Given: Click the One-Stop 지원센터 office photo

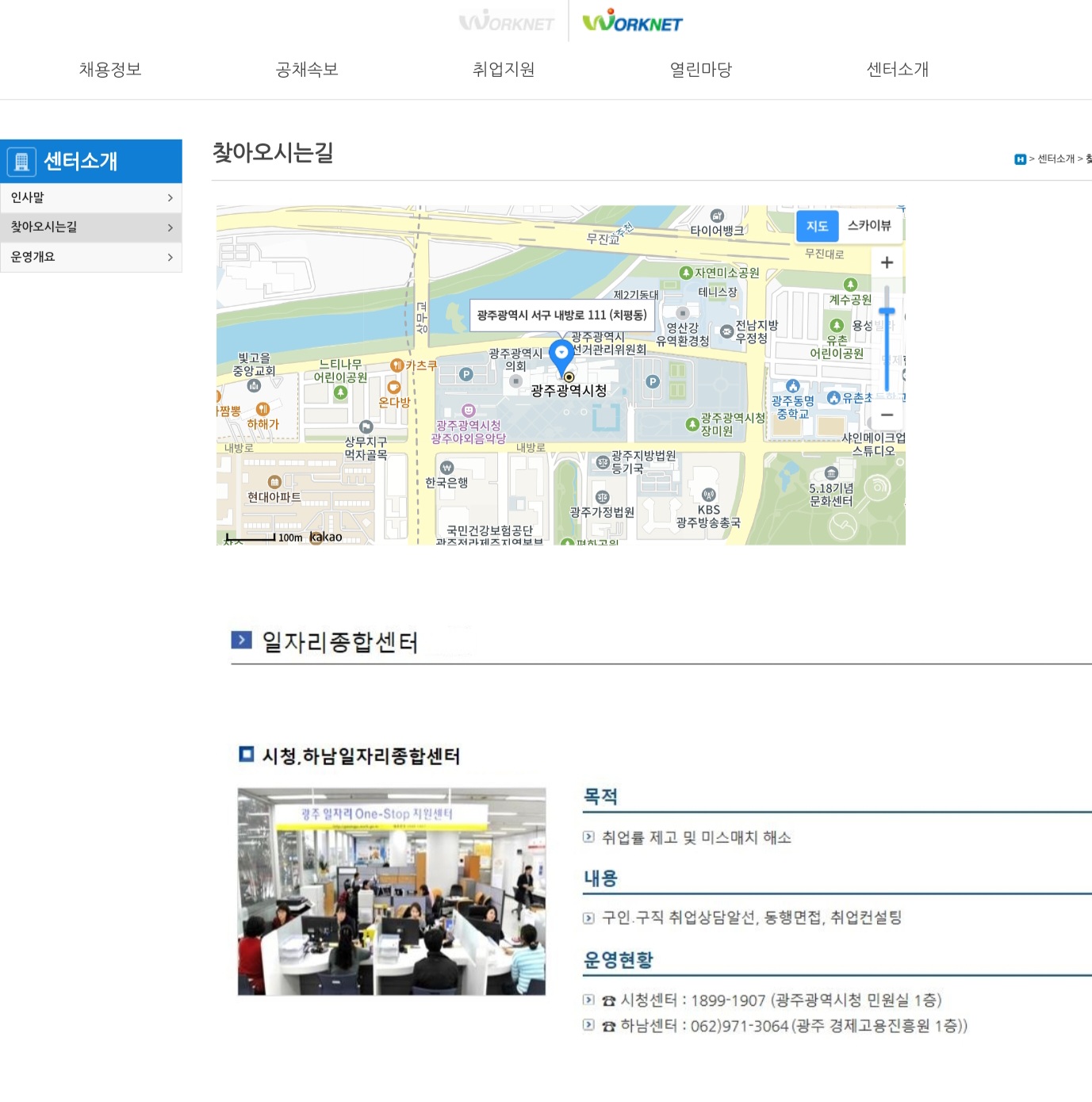Looking at the screenshot, I should click(x=392, y=891).
